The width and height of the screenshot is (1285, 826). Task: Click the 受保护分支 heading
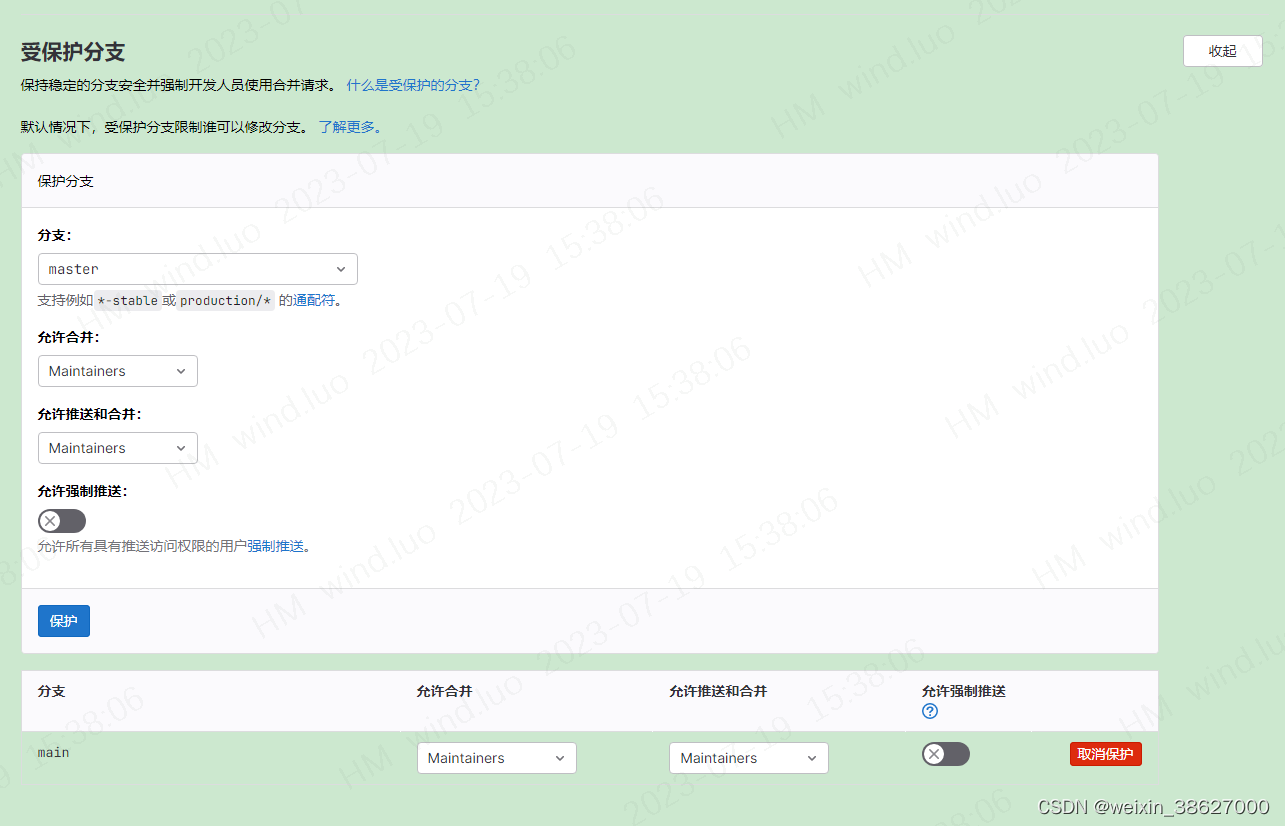coord(73,52)
